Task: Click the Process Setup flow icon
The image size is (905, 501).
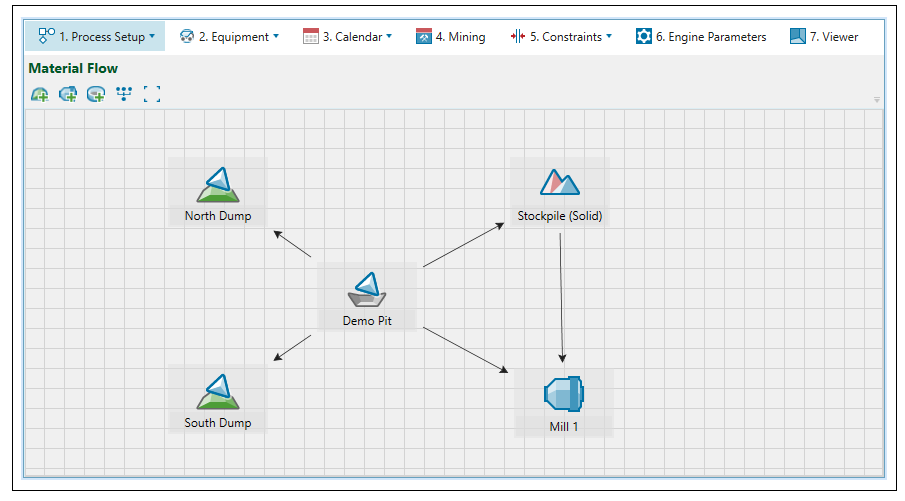Action: (46, 36)
